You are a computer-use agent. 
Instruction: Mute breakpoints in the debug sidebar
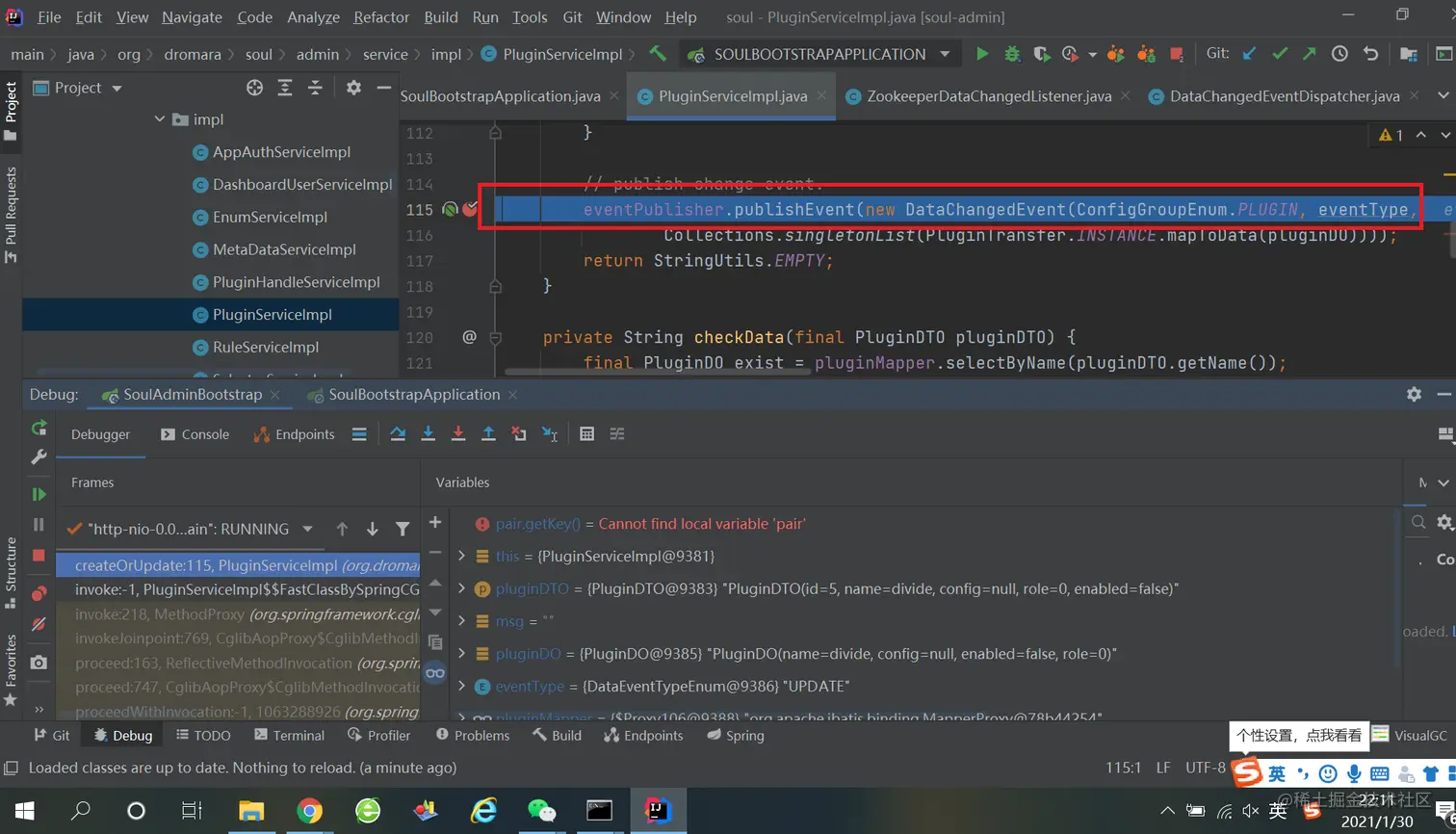pyautogui.click(x=39, y=624)
